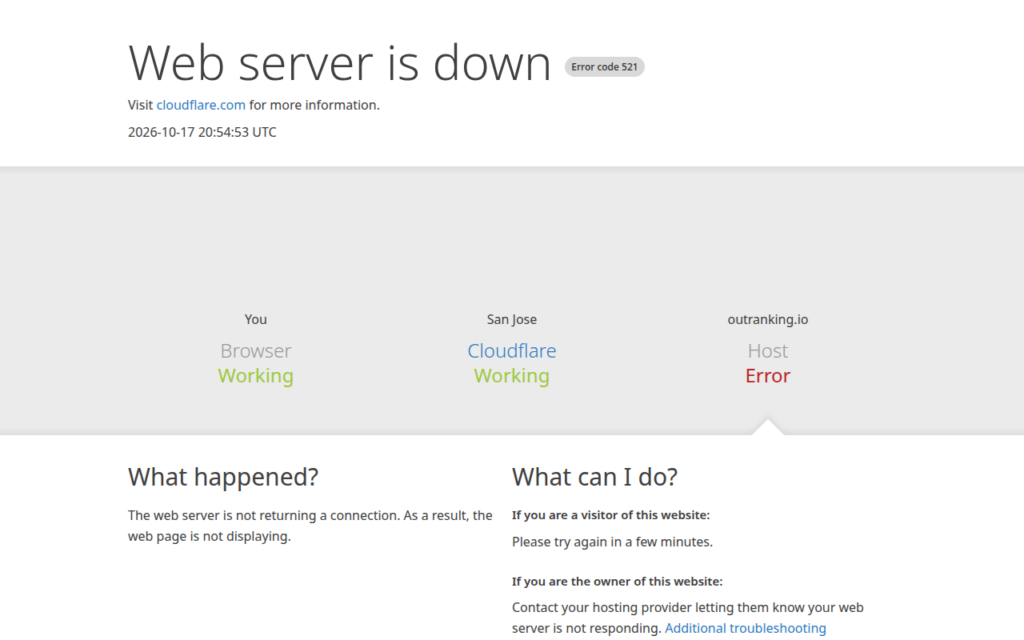
Task: Click the "Error code 521" badge
Action: click(604, 67)
